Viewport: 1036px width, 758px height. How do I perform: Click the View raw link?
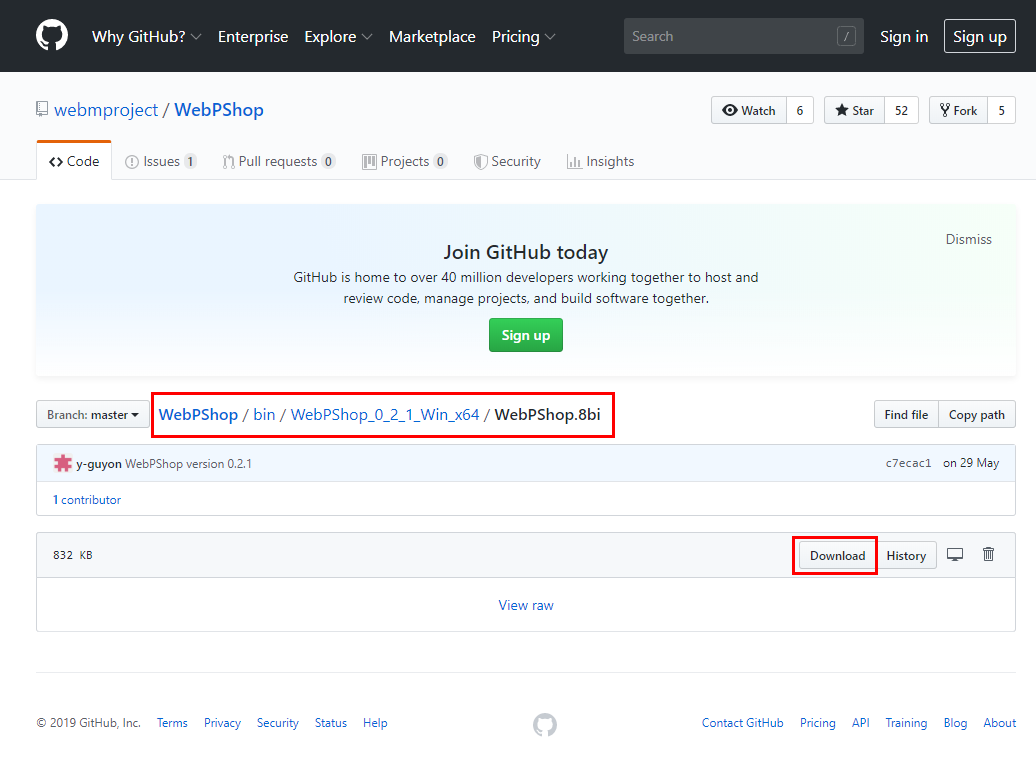click(x=525, y=605)
